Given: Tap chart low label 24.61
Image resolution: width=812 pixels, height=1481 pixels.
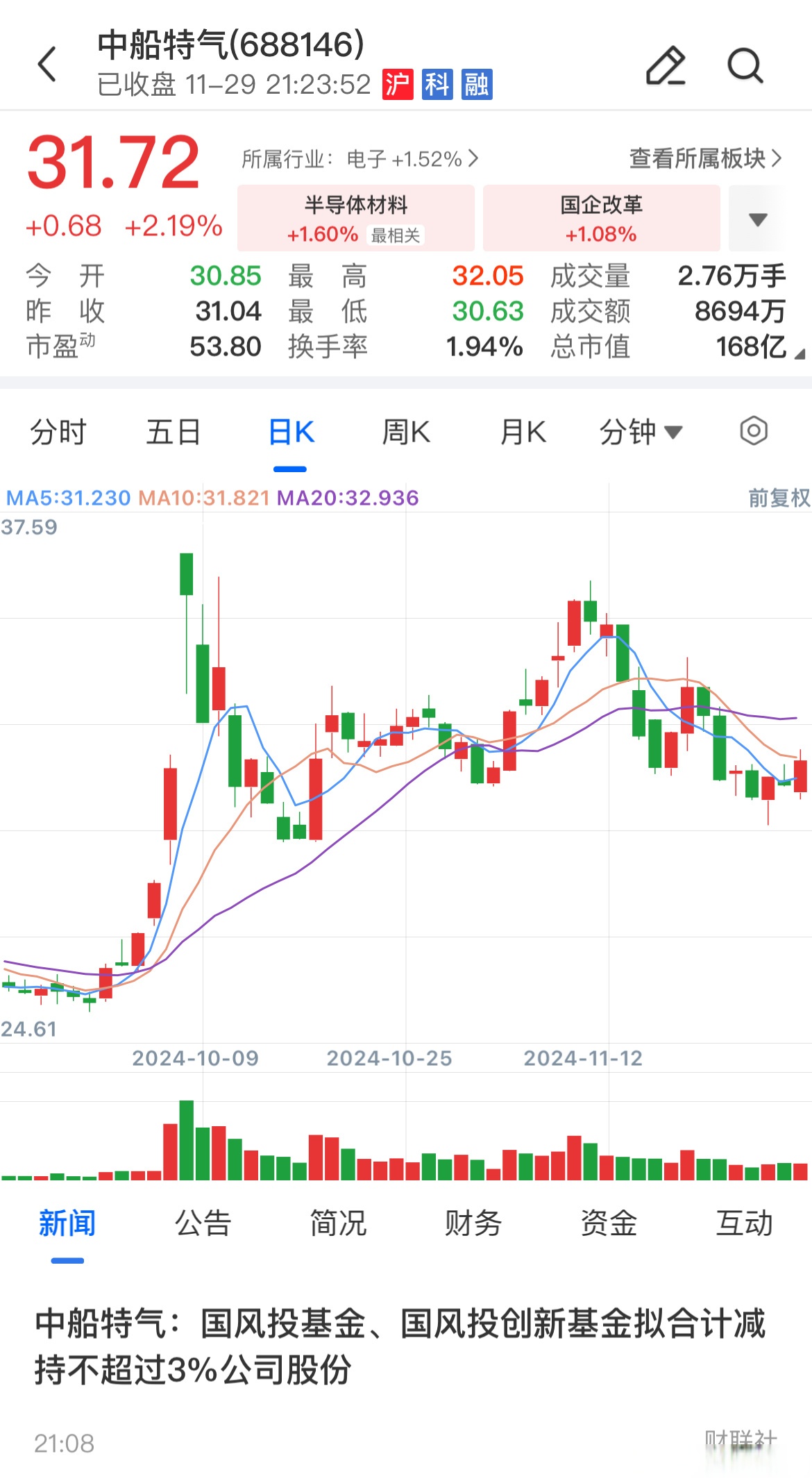Looking at the screenshot, I should point(29,1028).
